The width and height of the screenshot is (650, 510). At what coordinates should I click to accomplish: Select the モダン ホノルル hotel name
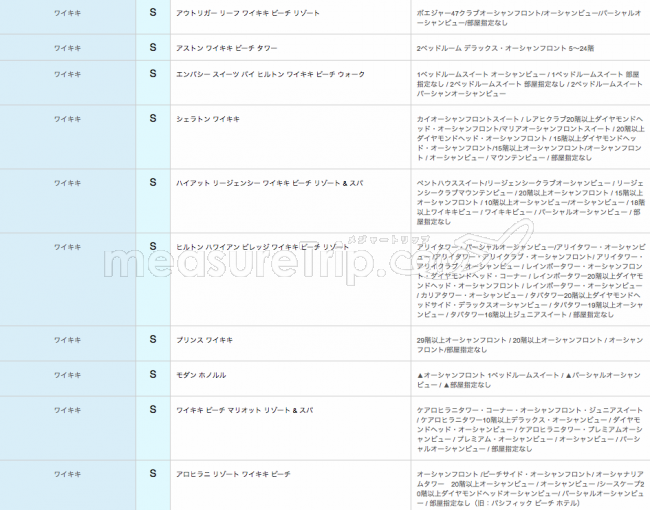201,375
